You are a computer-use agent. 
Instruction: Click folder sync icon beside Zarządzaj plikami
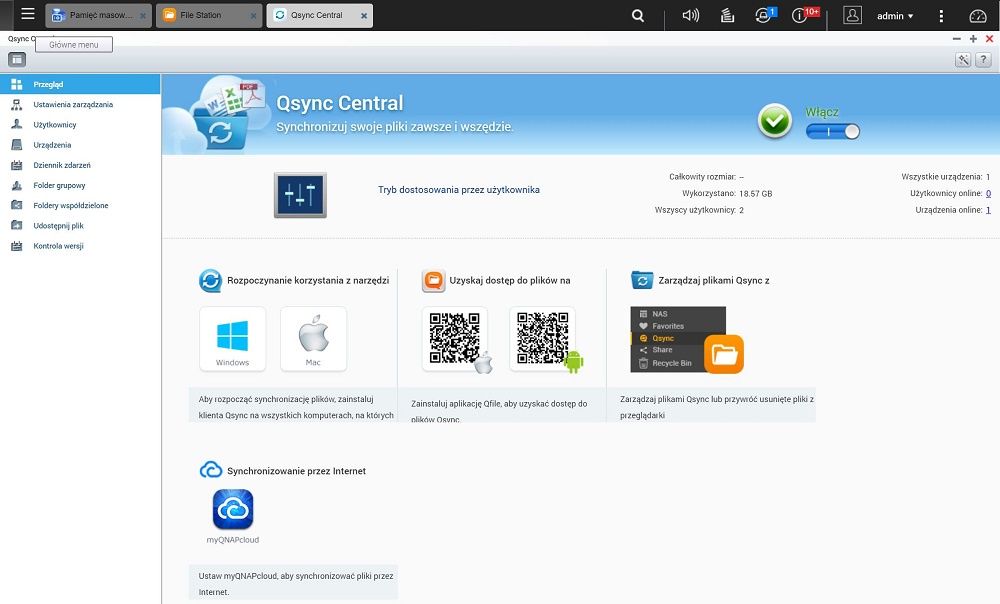pyautogui.click(x=642, y=280)
